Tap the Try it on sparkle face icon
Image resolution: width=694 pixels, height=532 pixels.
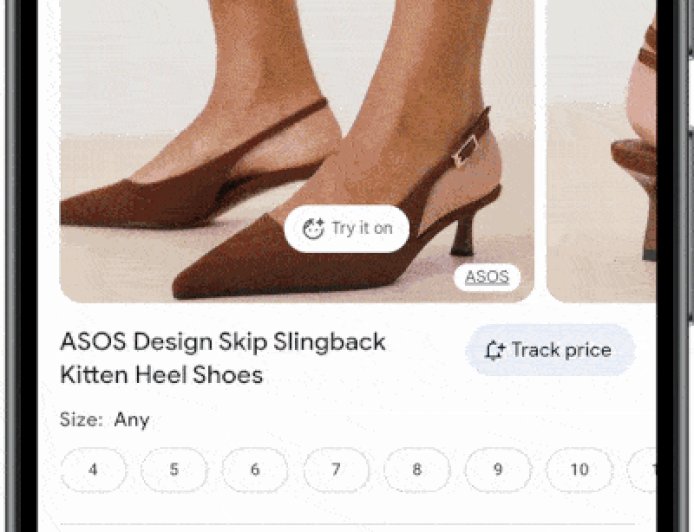(314, 229)
